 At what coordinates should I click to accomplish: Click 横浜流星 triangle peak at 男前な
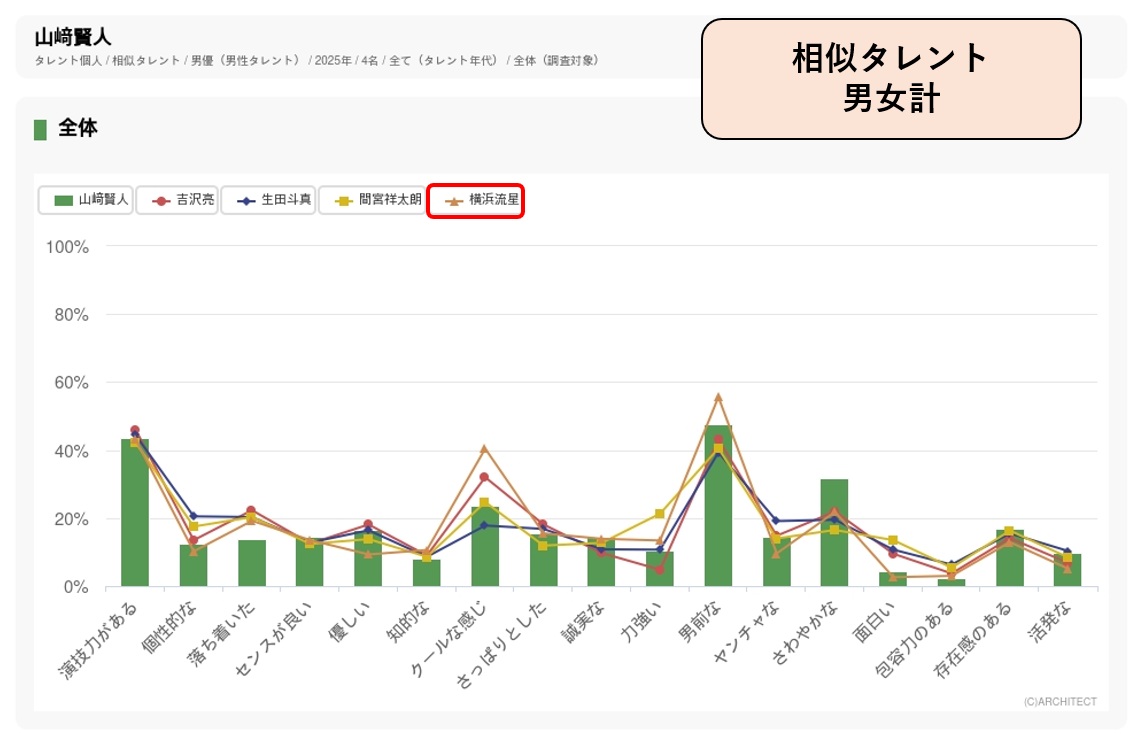[x=718, y=397]
